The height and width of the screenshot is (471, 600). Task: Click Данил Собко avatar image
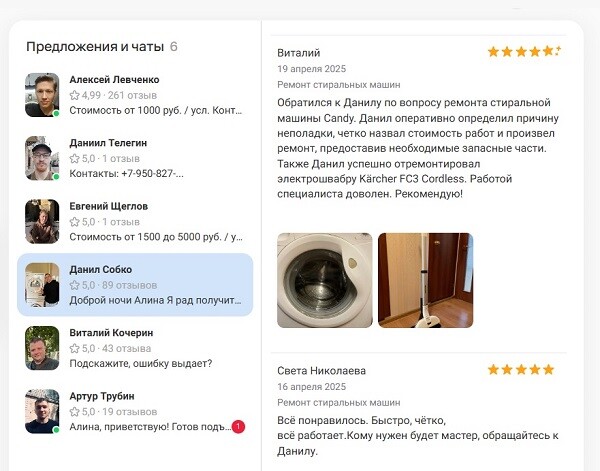click(42, 285)
